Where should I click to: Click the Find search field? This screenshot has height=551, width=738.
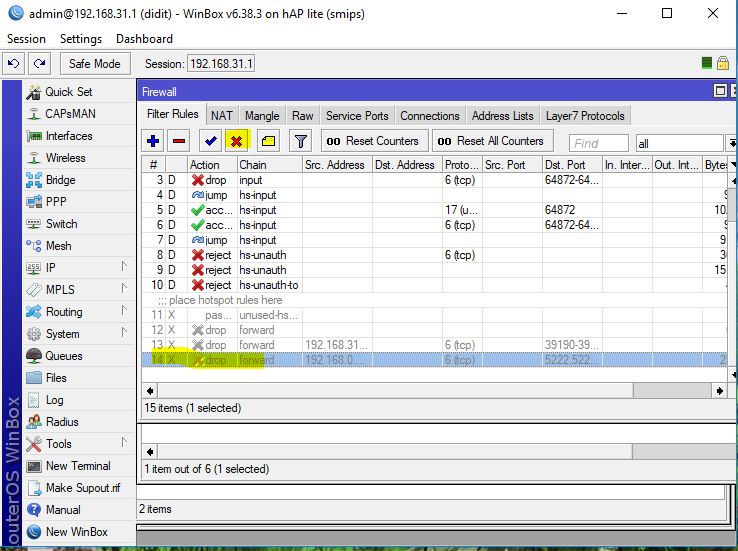tap(599, 143)
